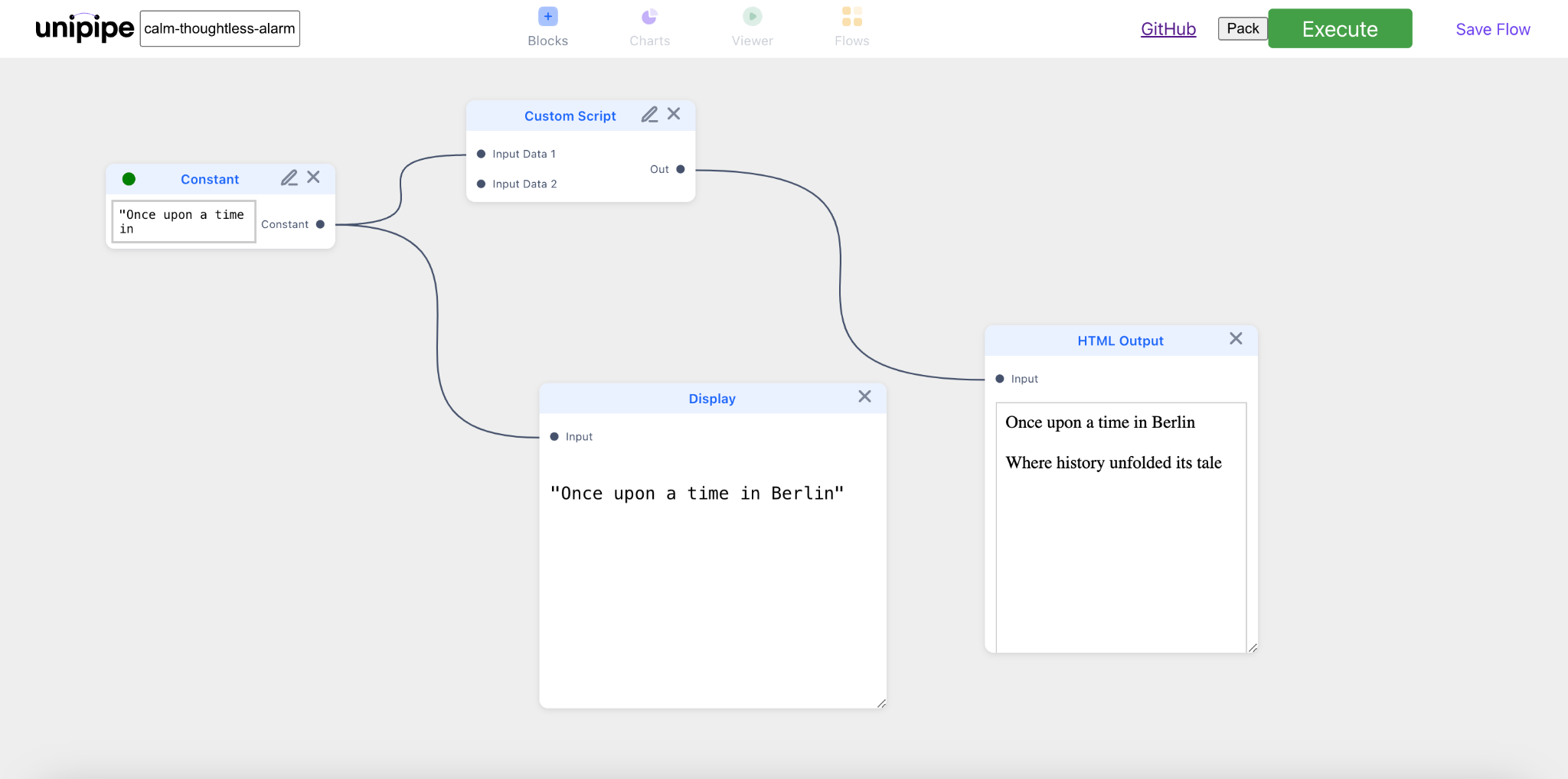Remove the Custom Script block
The image size is (1568, 779).
click(674, 114)
